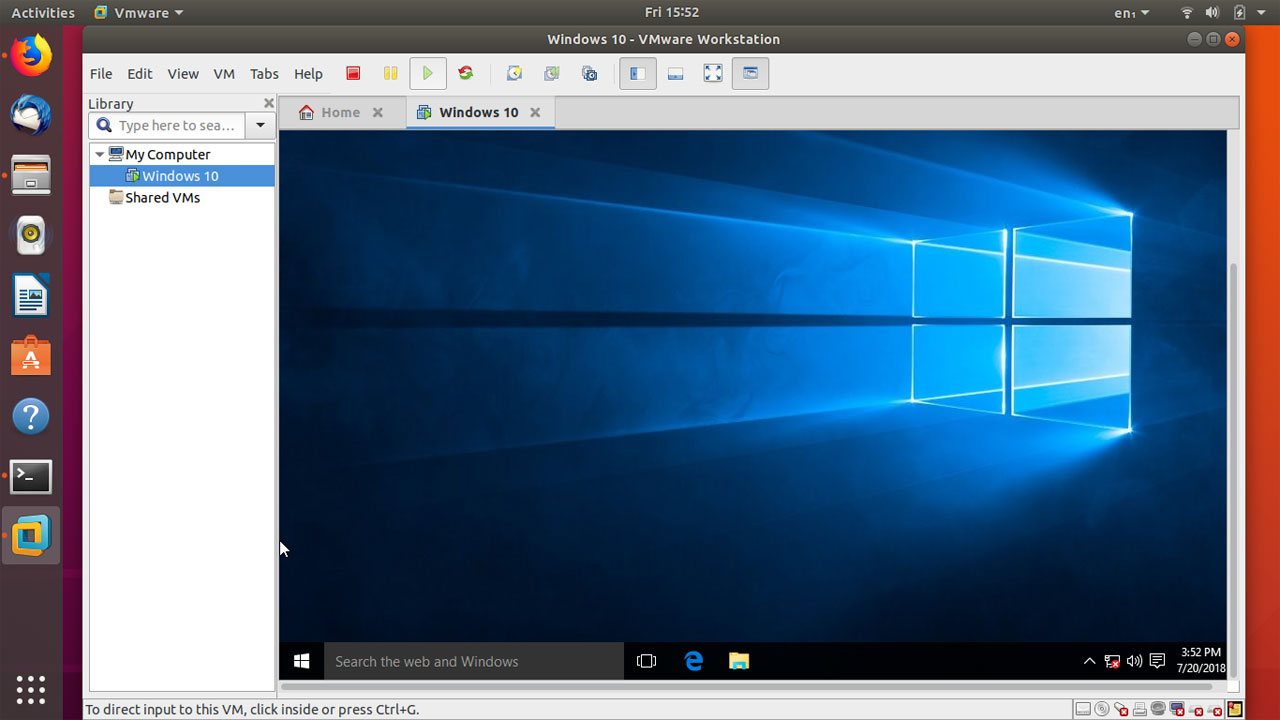Open the VM menu

pyautogui.click(x=223, y=73)
